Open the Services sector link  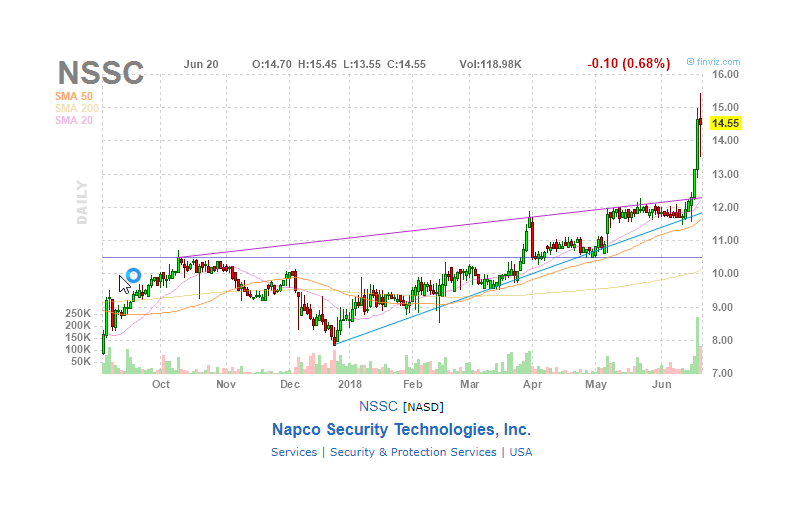pyautogui.click(x=294, y=452)
